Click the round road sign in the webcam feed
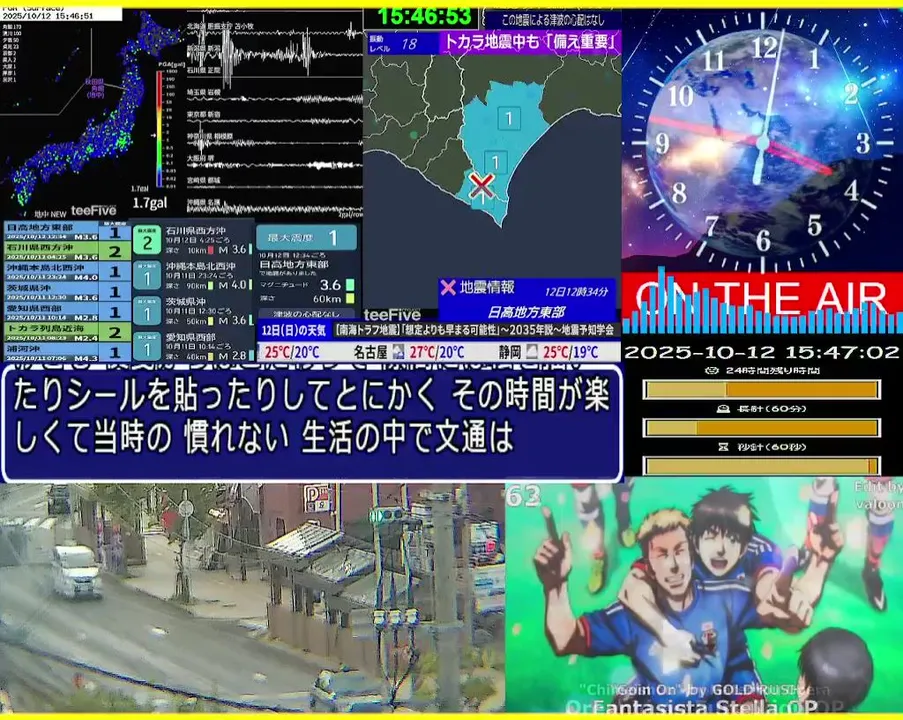This screenshot has width=903, height=720. (x=186, y=509)
